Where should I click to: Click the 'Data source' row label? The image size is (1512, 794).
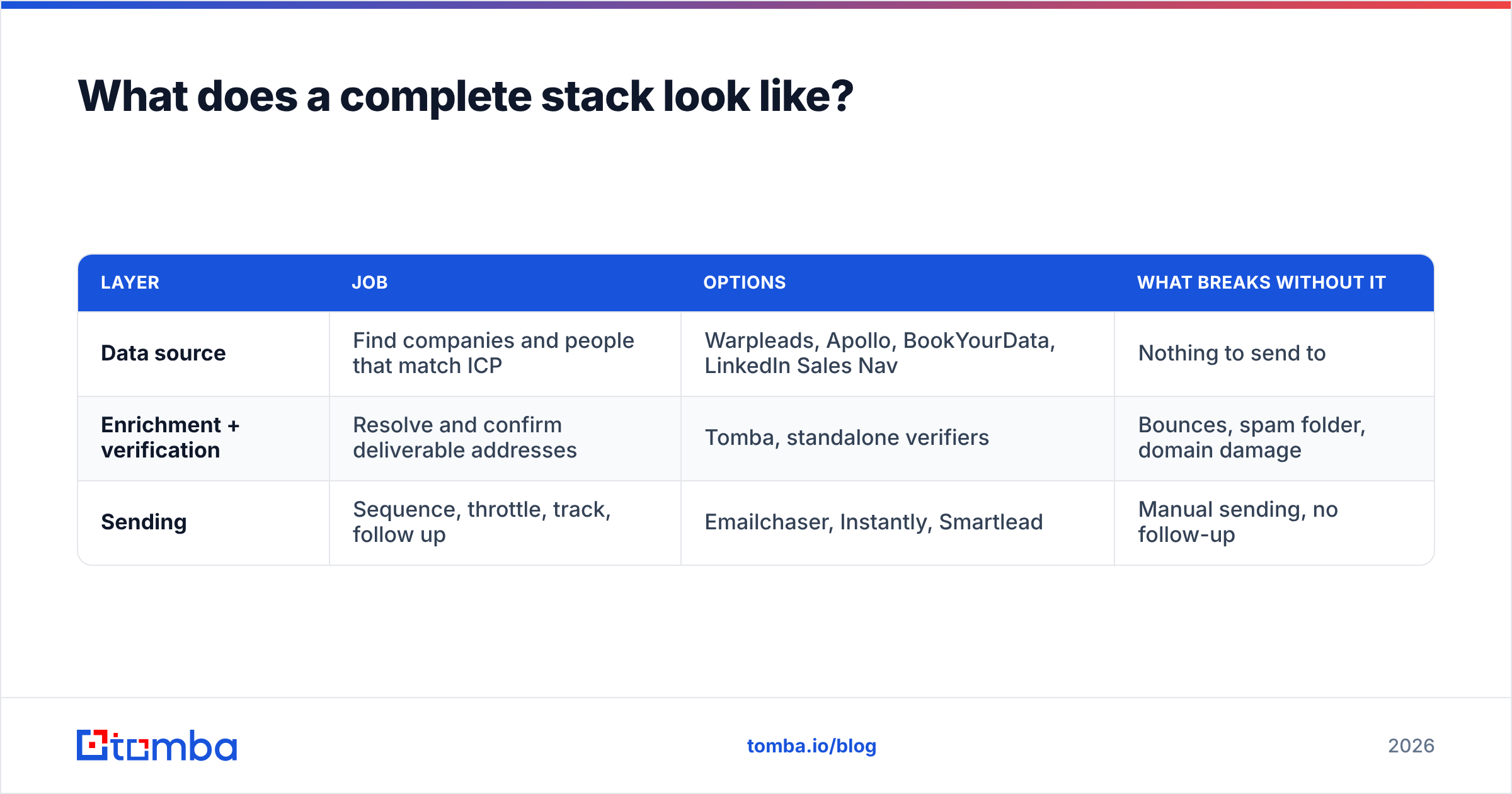[163, 354]
